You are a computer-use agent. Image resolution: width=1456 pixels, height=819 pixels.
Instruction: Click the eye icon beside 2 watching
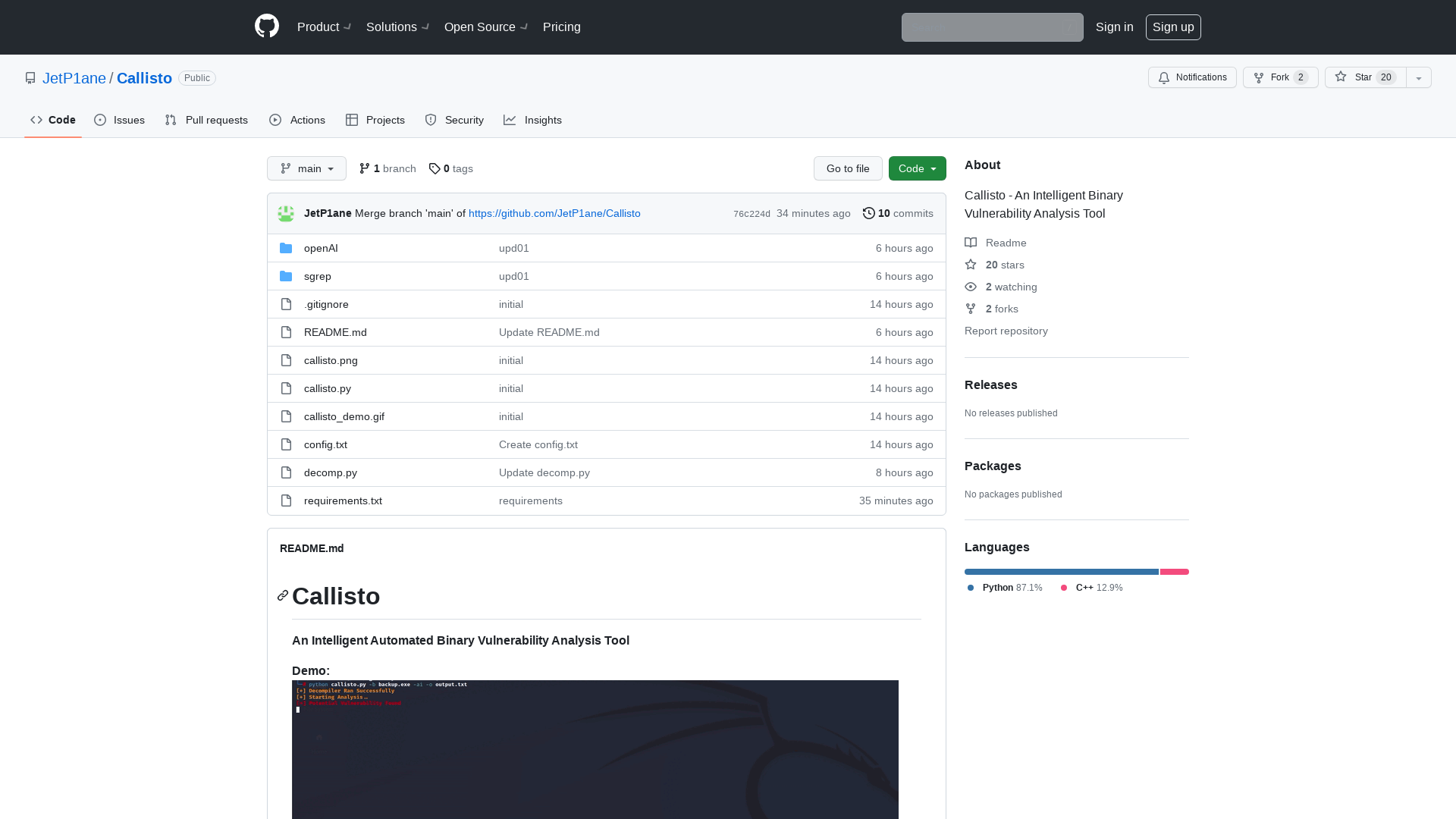point(971,287)
